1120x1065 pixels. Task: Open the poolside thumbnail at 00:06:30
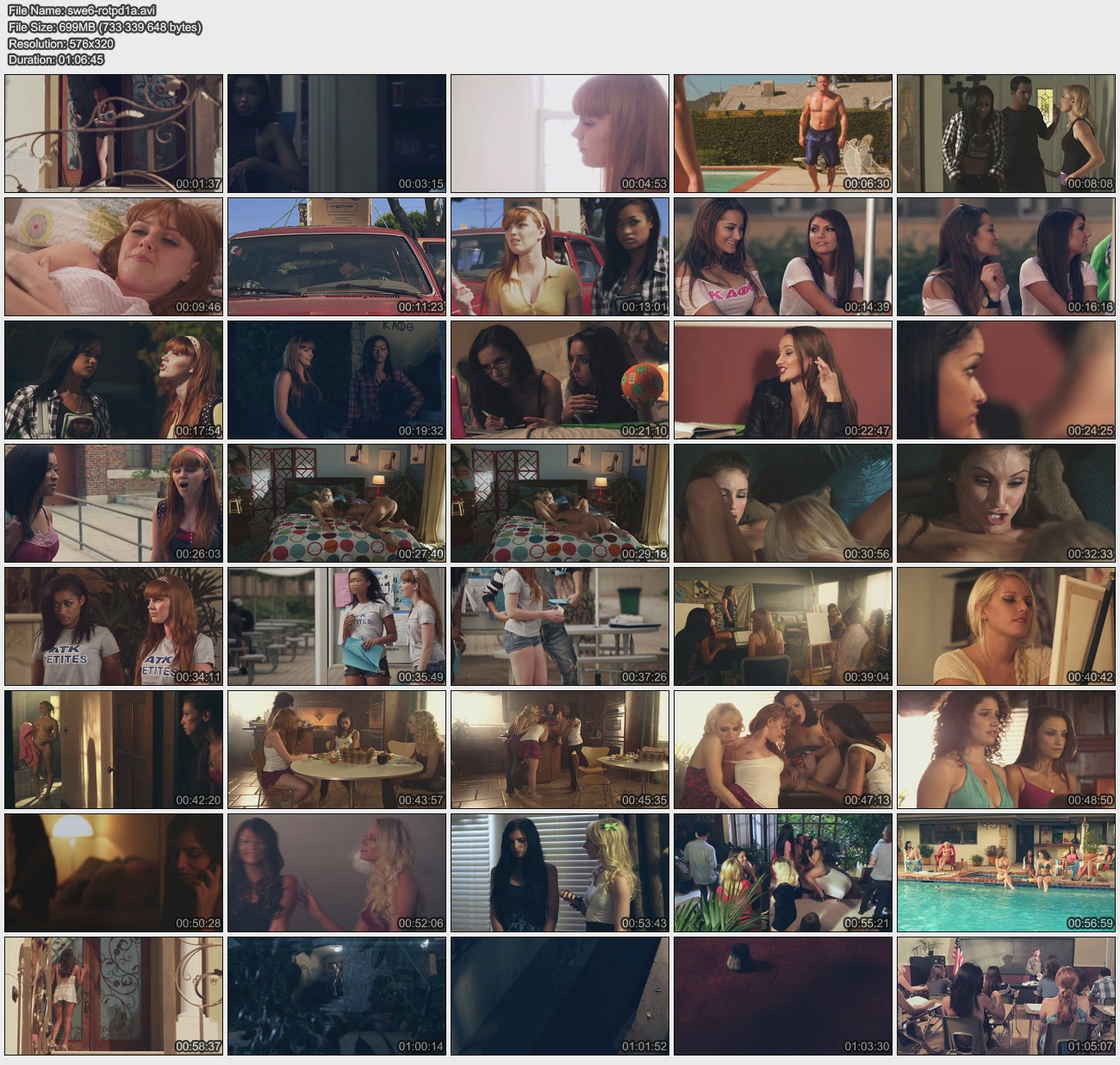point(782,134)
